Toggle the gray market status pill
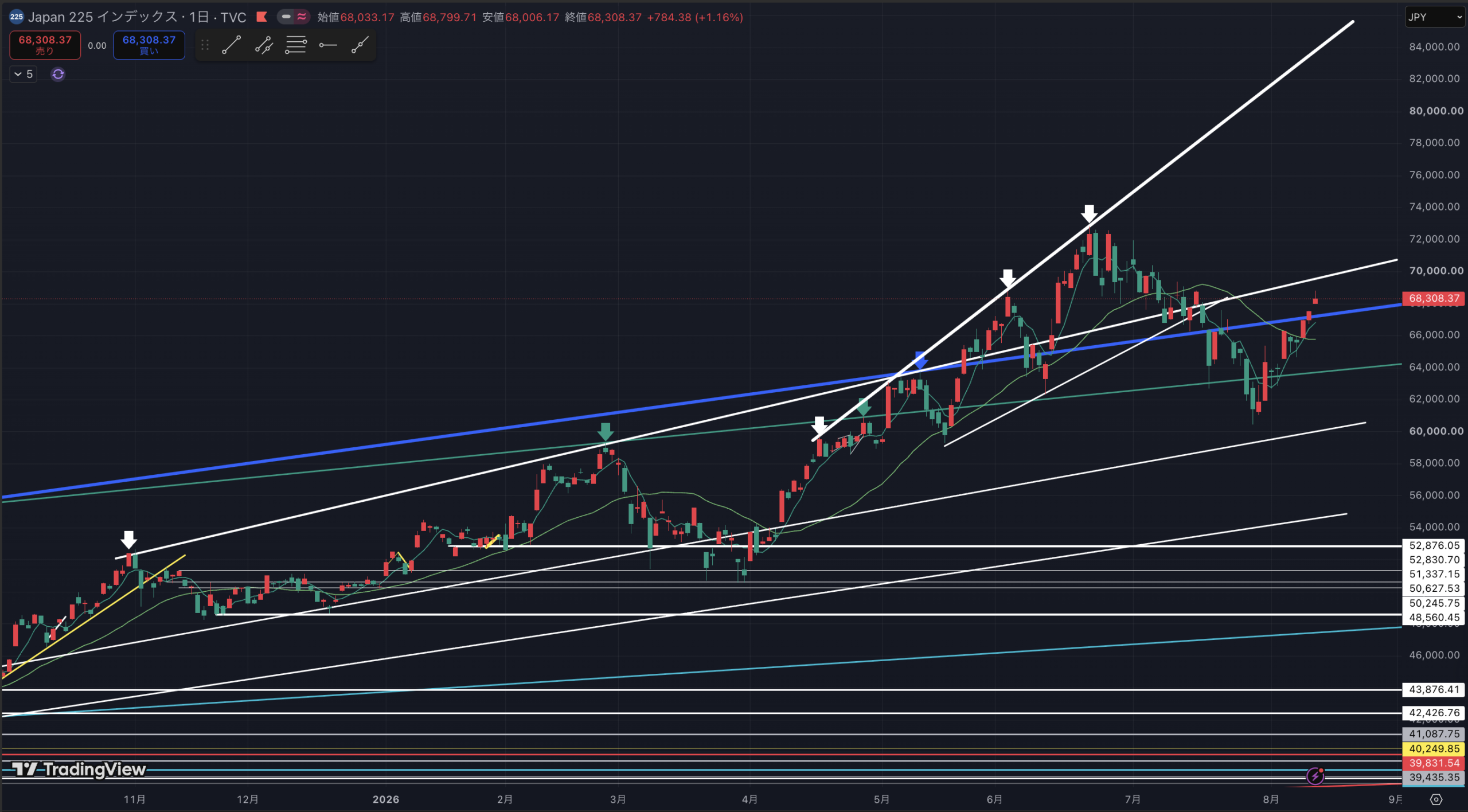This screenshot has height=812, width=1468. coord(286,17)
